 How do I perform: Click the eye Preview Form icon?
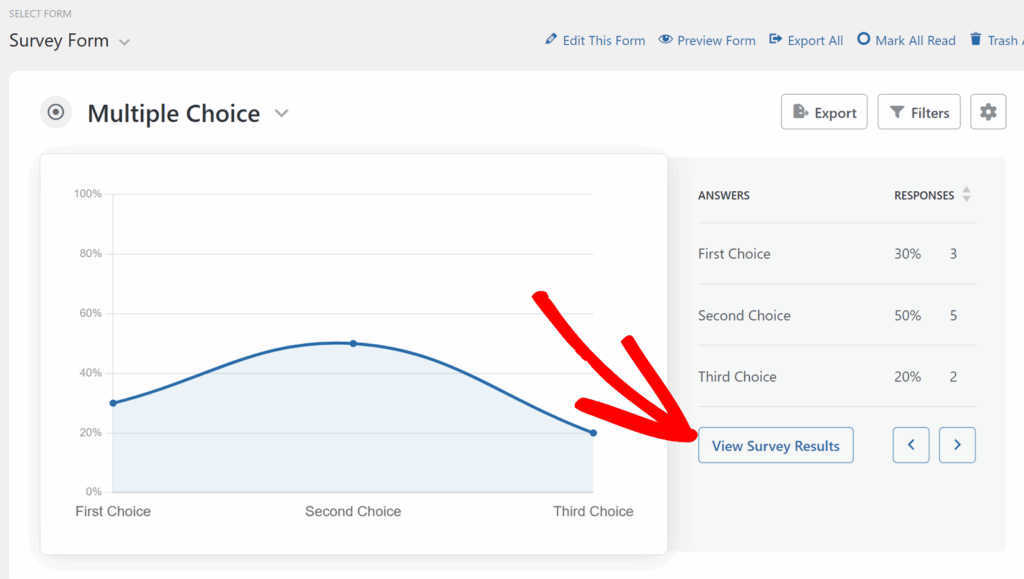(x=666, y=40)
